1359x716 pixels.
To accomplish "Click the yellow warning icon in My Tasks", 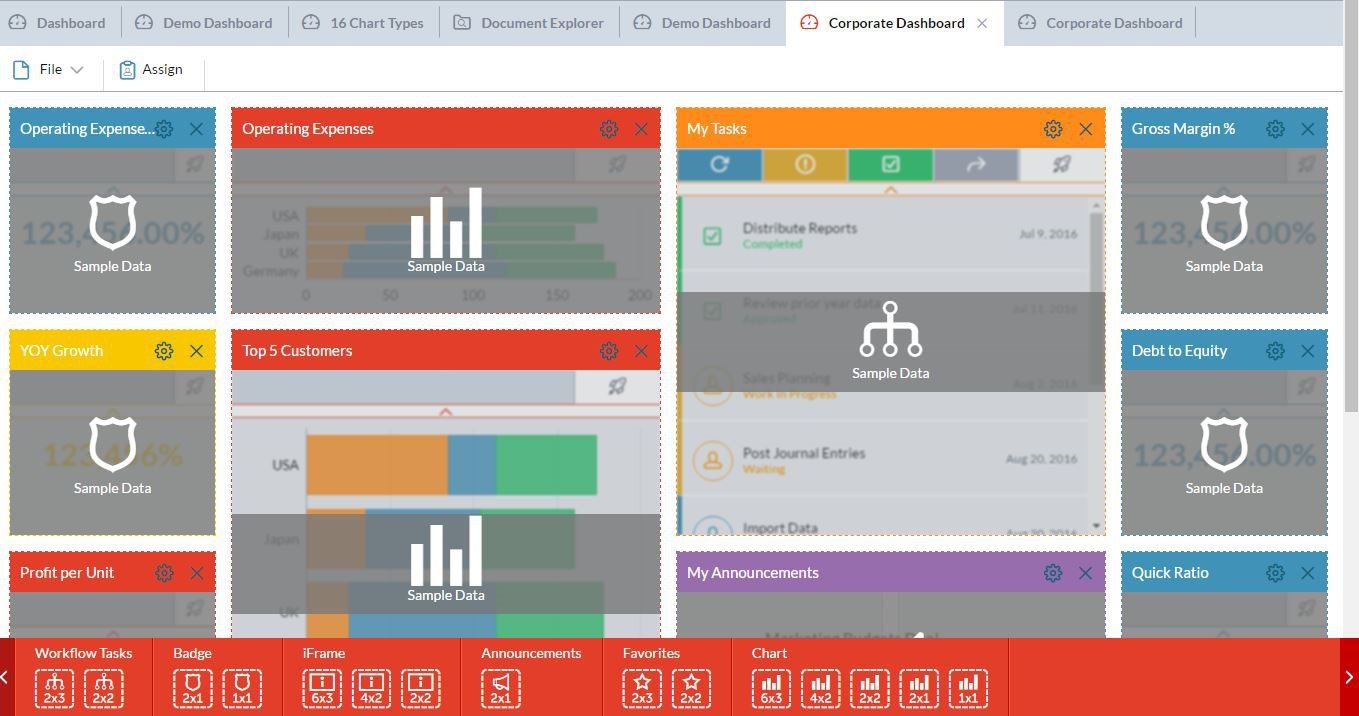I will (804, 164).
